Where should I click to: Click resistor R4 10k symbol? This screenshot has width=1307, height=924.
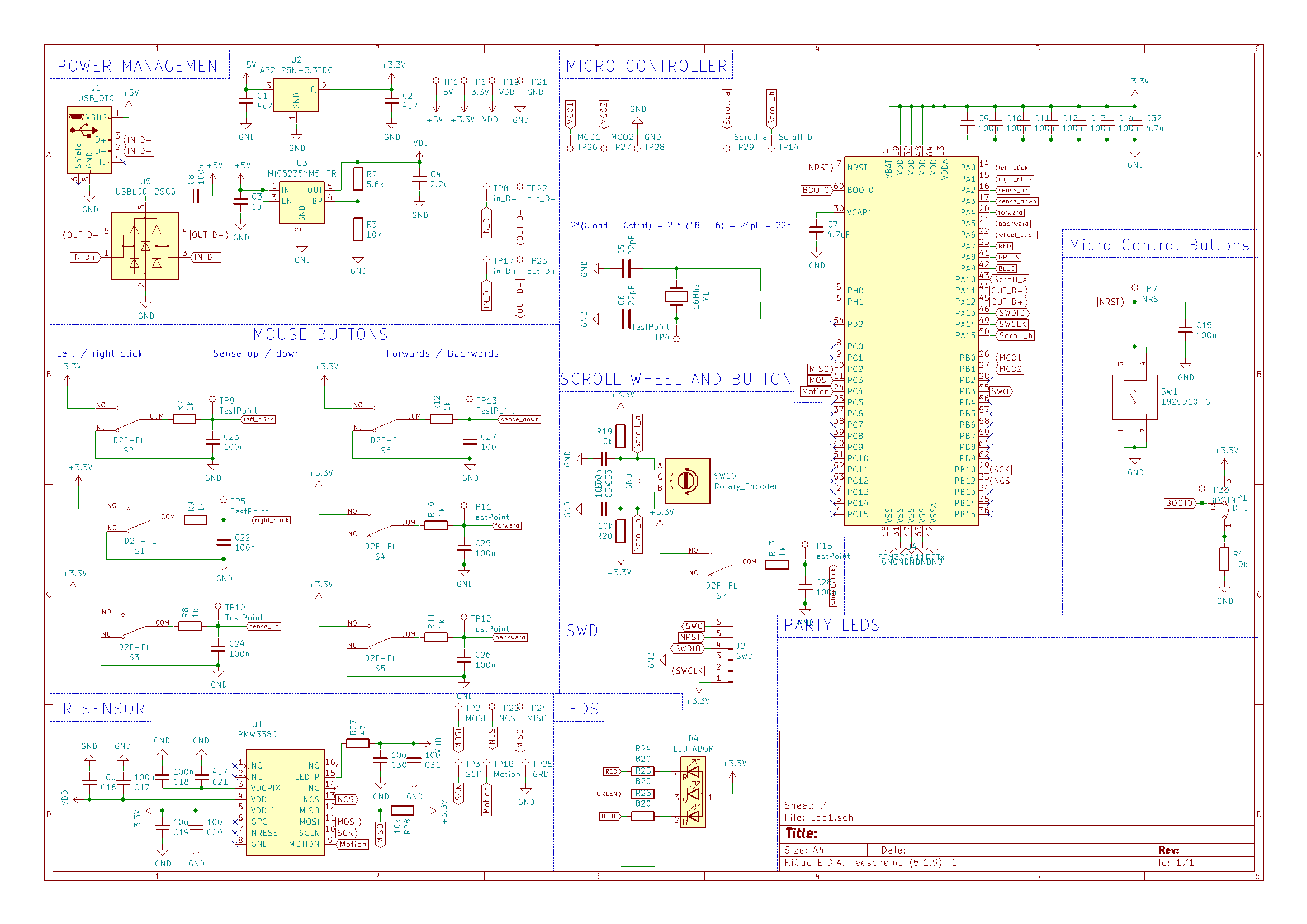click(1224, 558)
